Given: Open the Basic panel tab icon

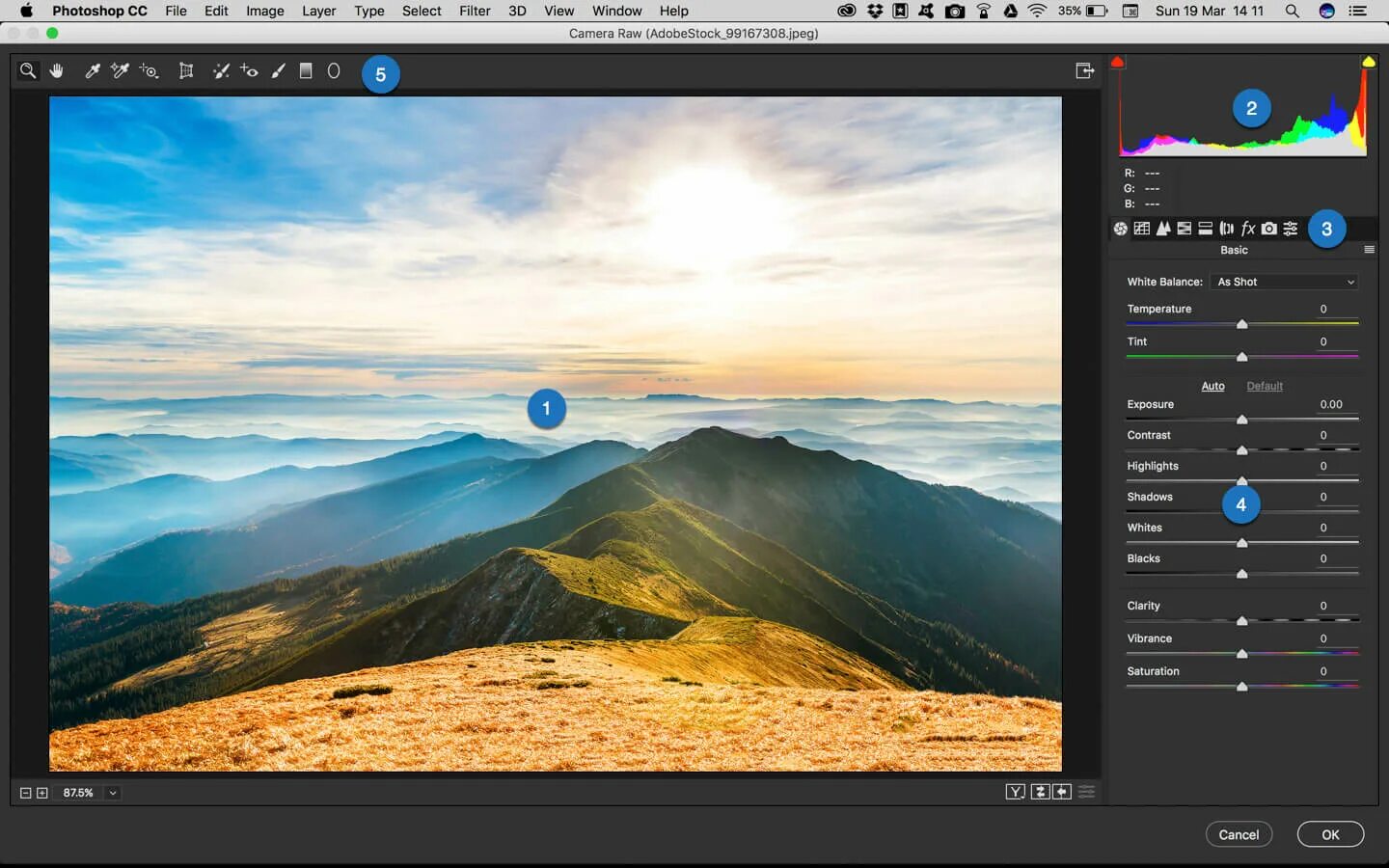Looking at the screenshot, I should coord(1120,229).
